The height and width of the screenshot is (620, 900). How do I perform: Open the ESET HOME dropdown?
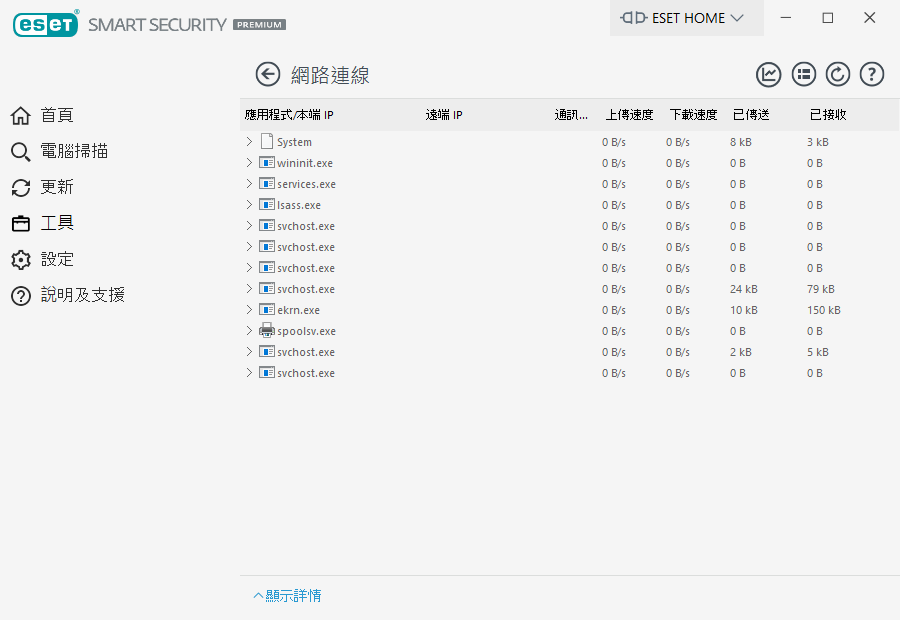tap(686, 18)
